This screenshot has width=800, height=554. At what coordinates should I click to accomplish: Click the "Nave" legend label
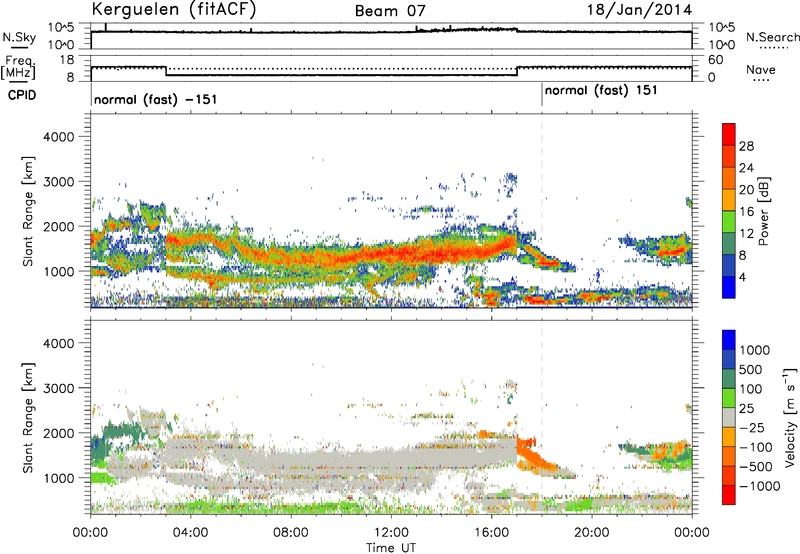(x=761, y=70)
